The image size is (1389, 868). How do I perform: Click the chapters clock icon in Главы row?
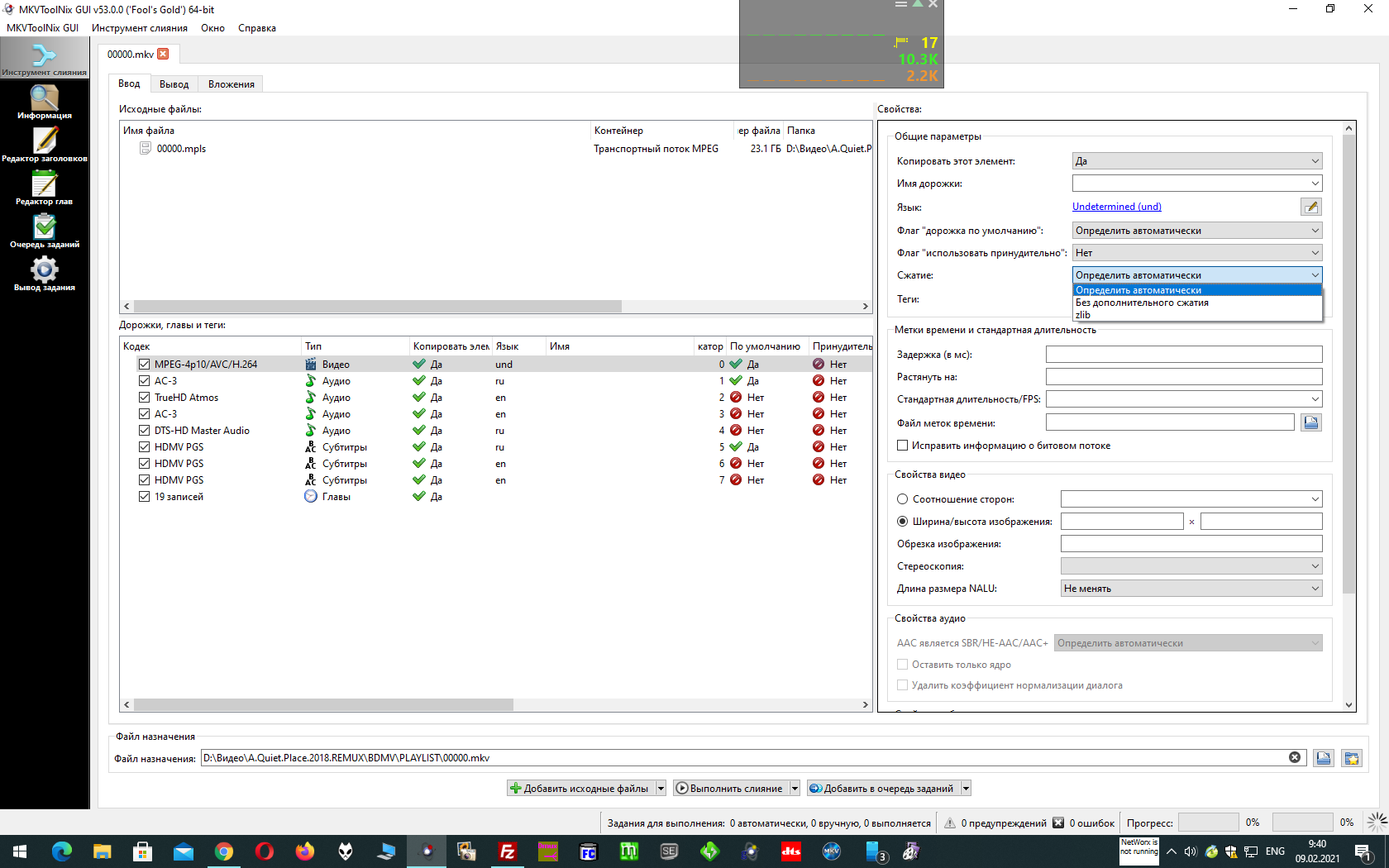coord(311,496)
